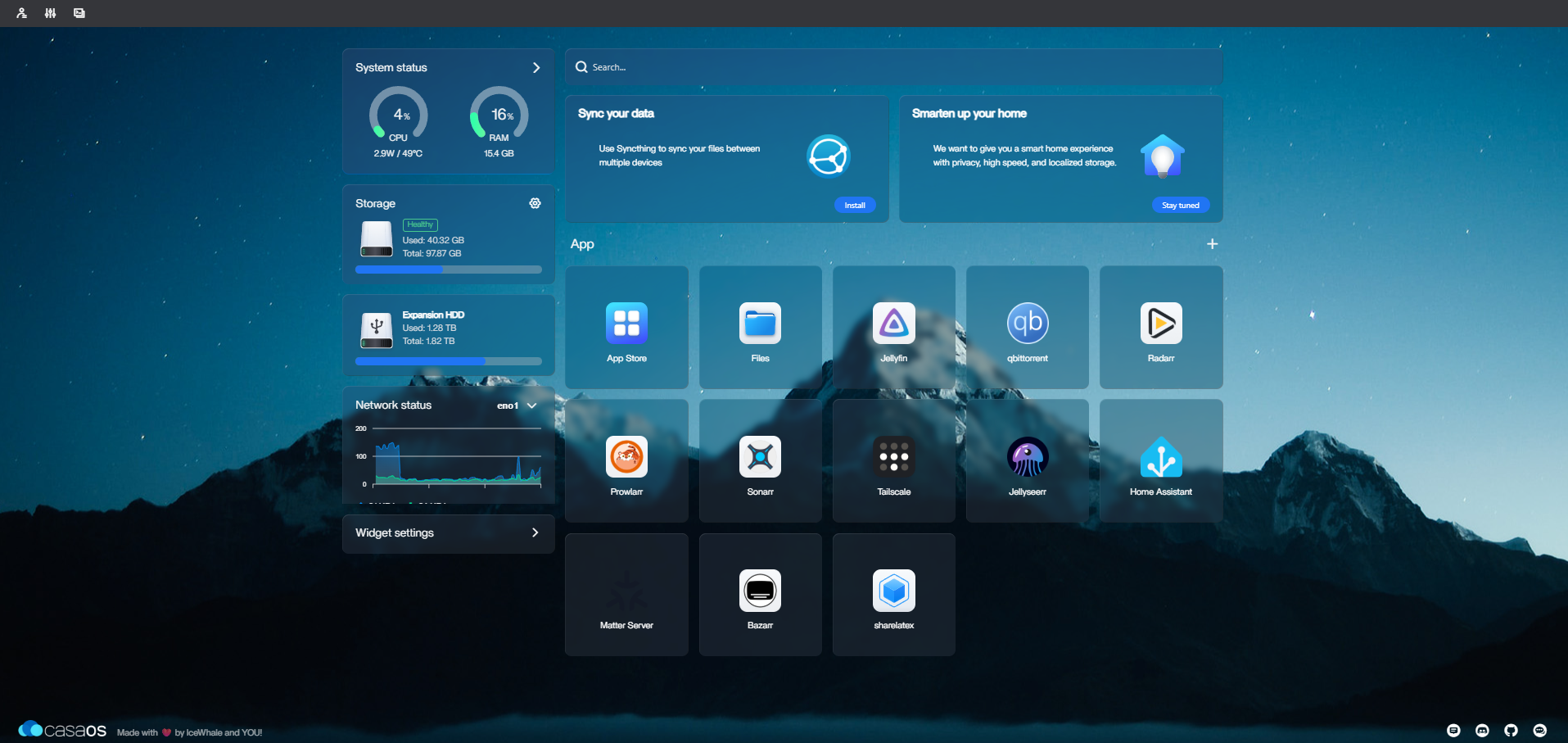1568x743 pixels.
Task: Install Syncthing with Install button
Action: [855, 206]
